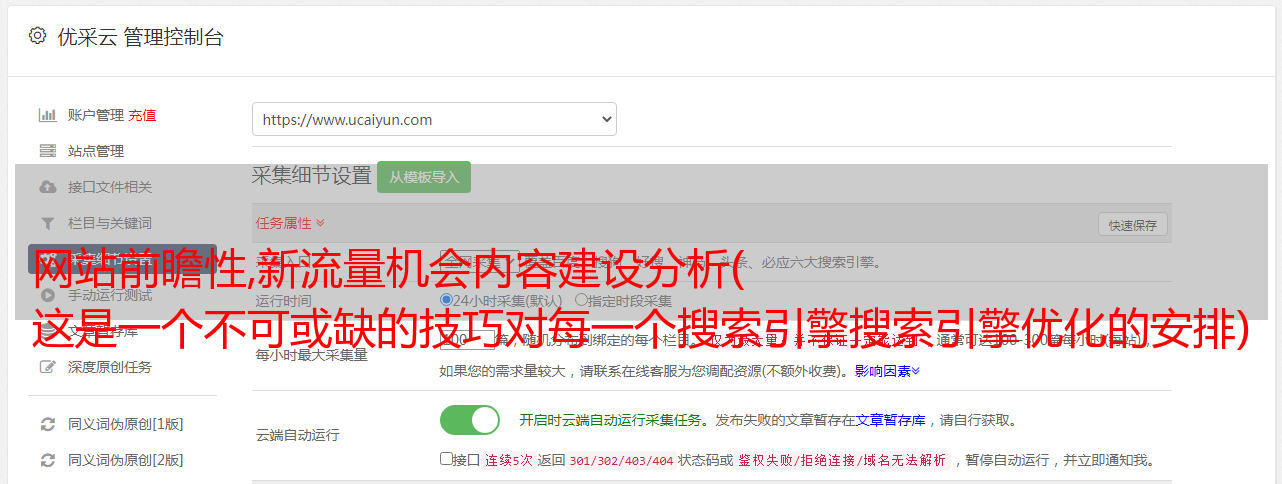Click the edit icon for 深度原创任务
This screenshot has height=484, width=1282.
point(47,367)
